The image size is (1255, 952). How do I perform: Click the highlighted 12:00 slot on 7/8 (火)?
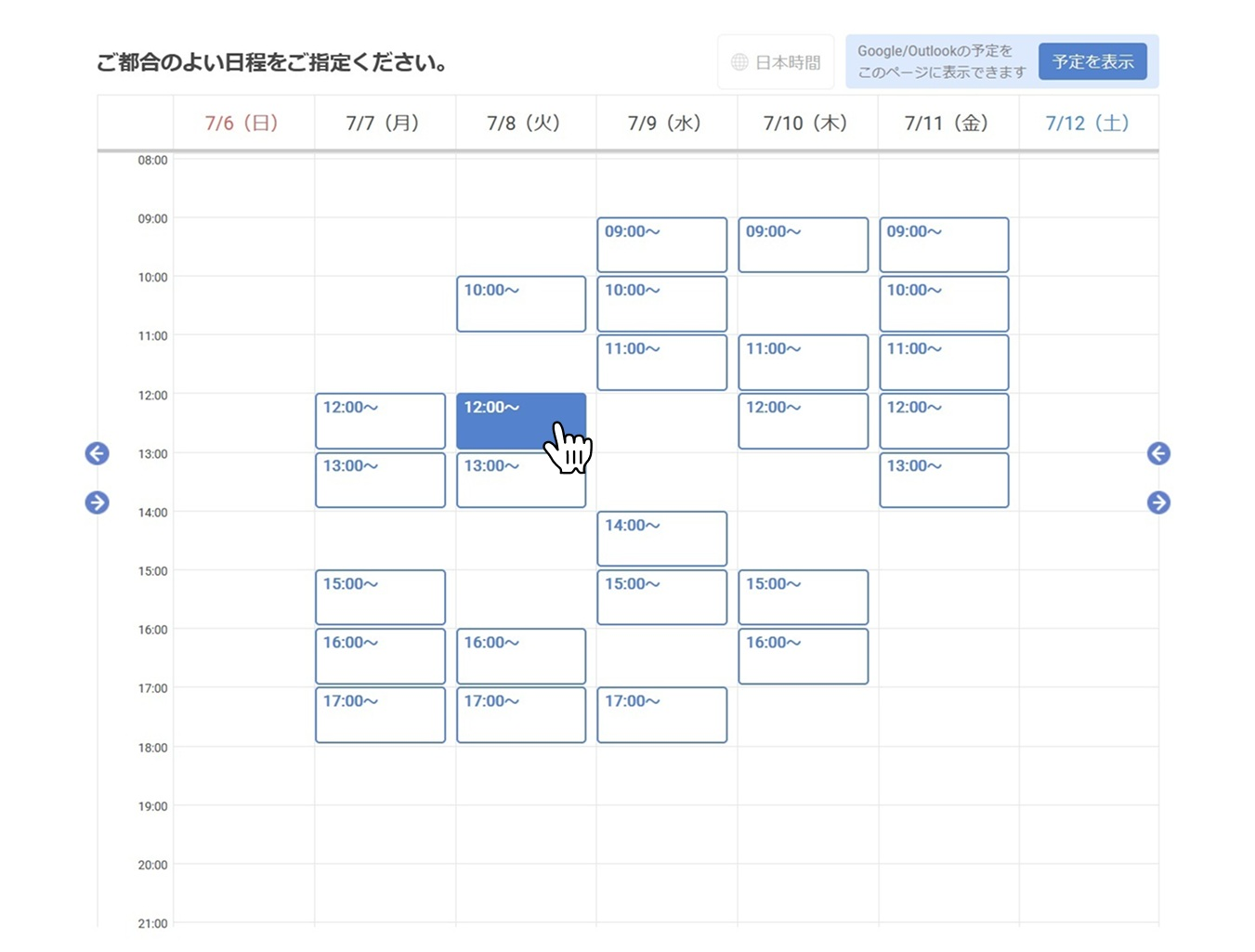521,421
